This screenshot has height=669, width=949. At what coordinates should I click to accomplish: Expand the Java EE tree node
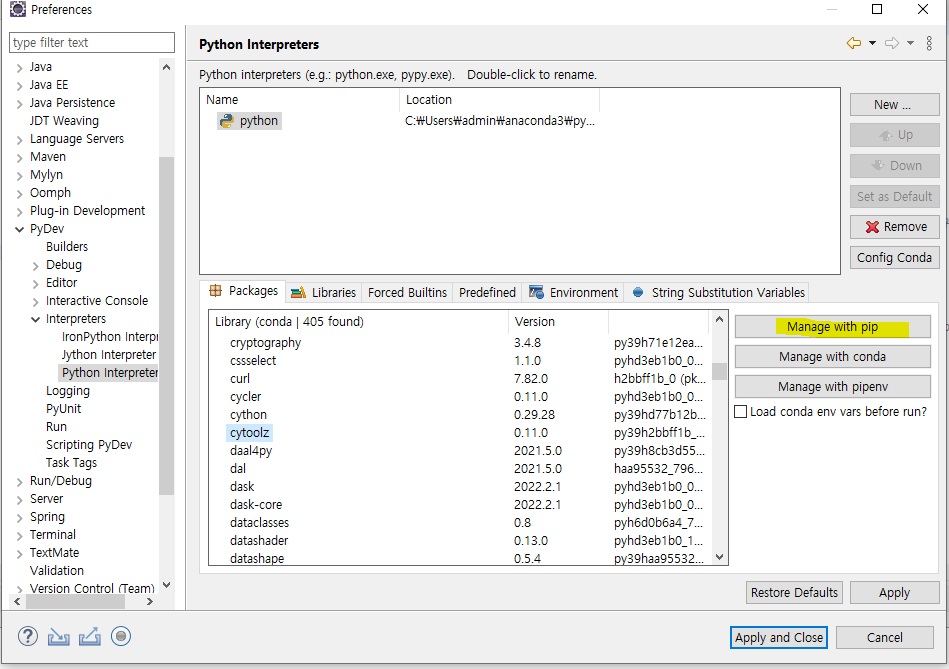[x=19, y=86]
